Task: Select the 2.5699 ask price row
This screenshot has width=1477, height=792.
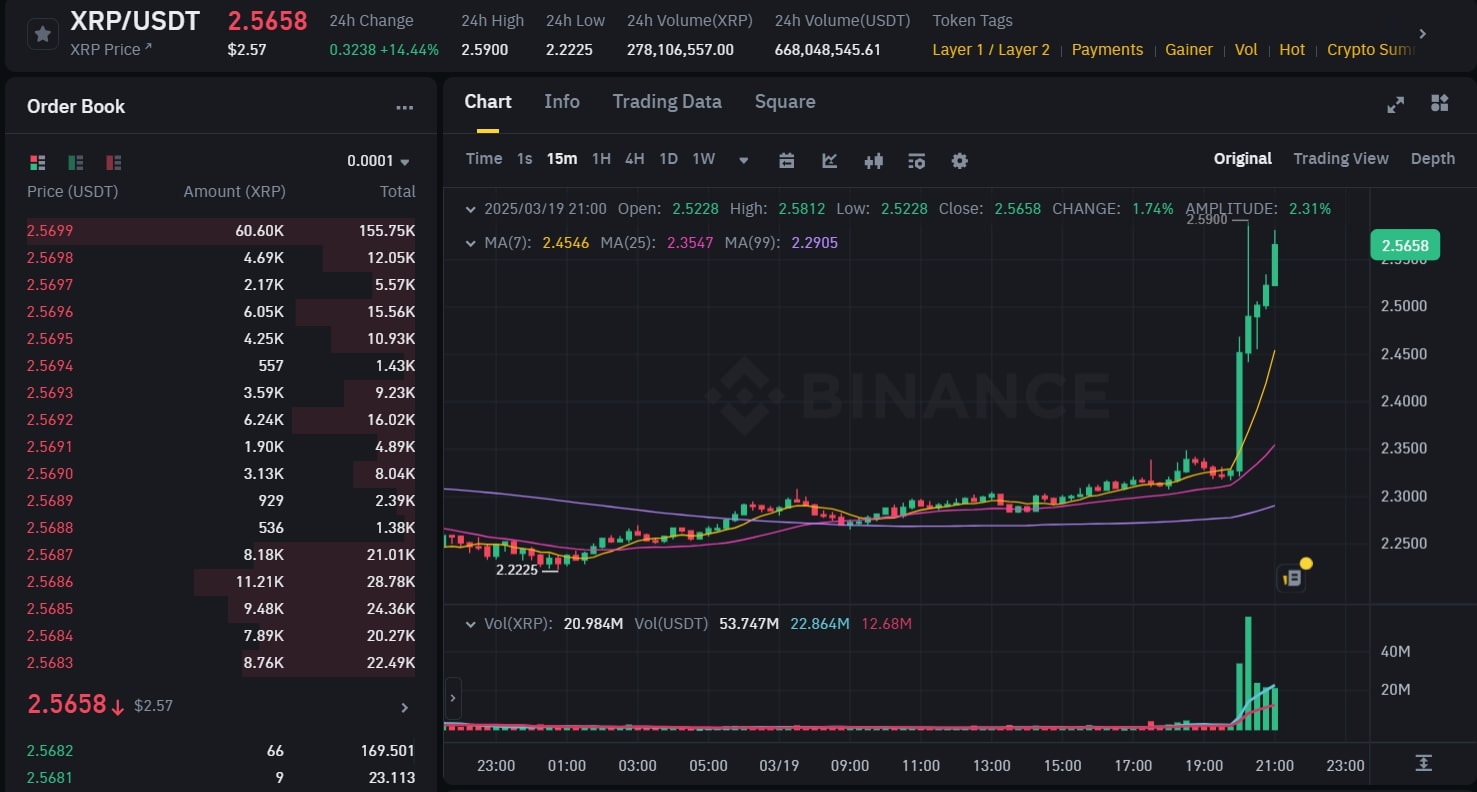Action: tap(221, 231)
